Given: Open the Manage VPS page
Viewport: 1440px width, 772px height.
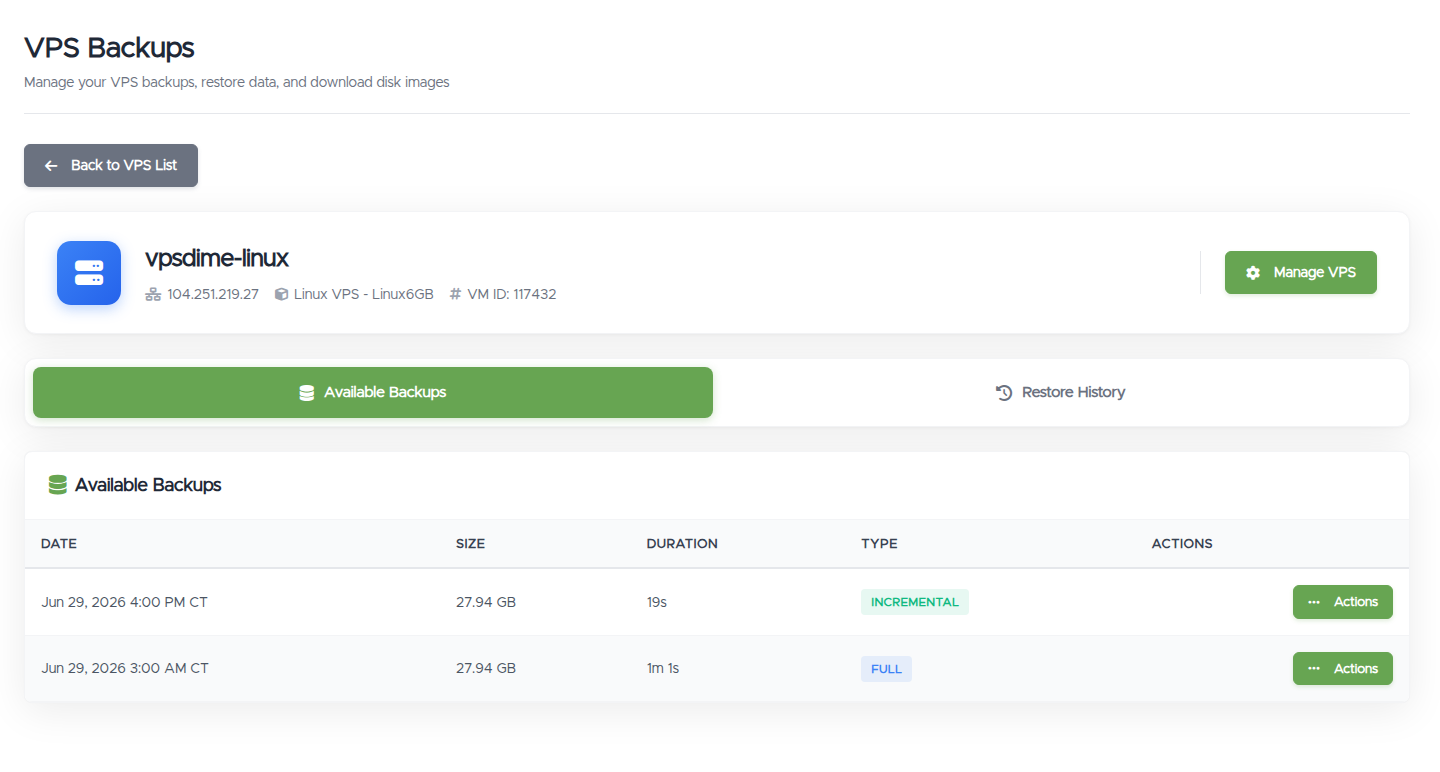Looking at the screenshot, I should click(1301, 272).
